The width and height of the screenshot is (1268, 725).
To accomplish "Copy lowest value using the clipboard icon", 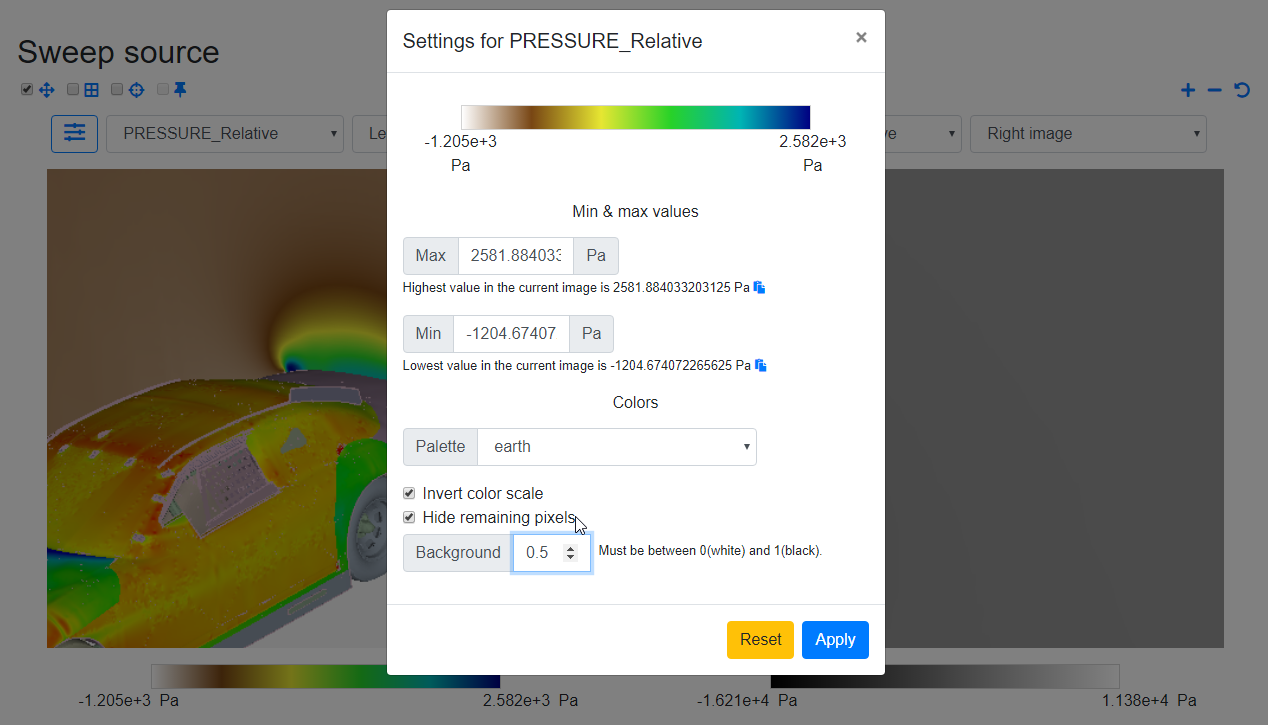I will (x=761, y=366).
